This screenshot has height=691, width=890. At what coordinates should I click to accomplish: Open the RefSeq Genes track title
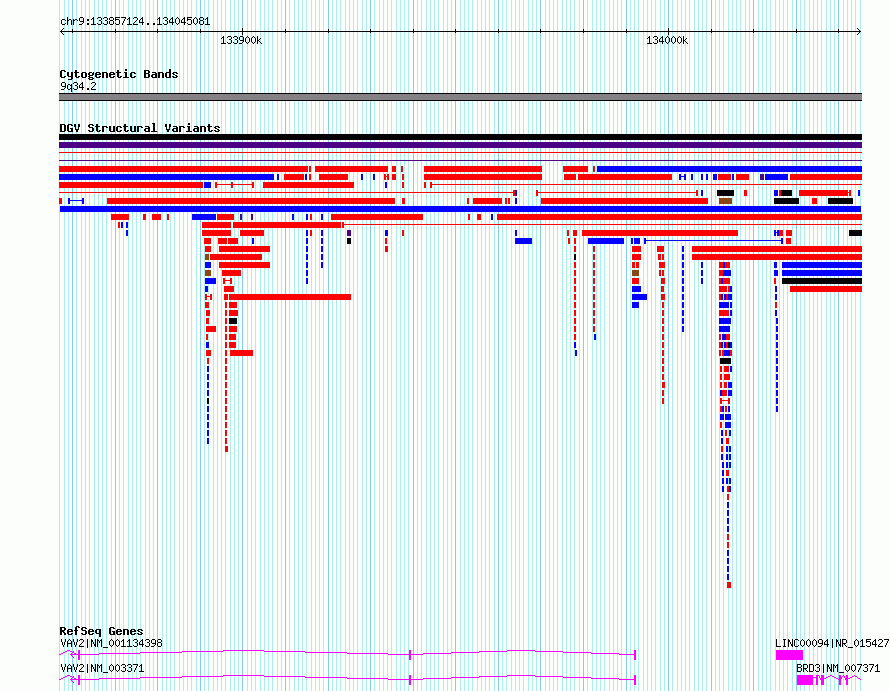click(101, 631)
